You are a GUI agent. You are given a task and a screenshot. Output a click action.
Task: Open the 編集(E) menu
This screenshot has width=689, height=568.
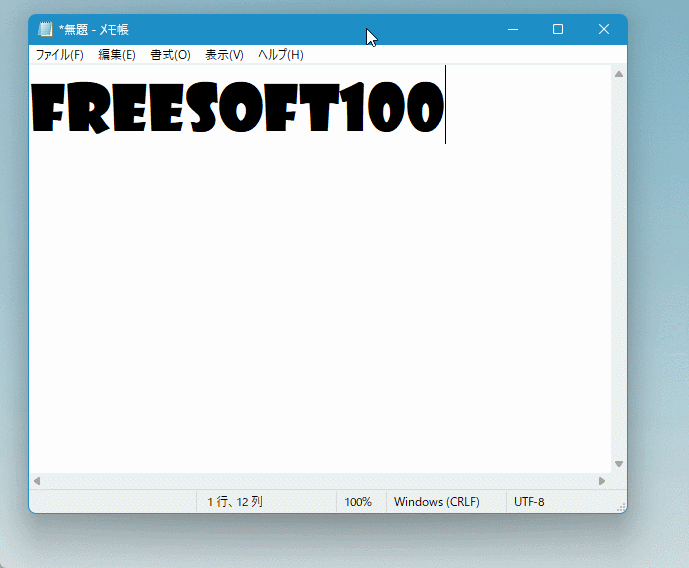tap(116, 55)
